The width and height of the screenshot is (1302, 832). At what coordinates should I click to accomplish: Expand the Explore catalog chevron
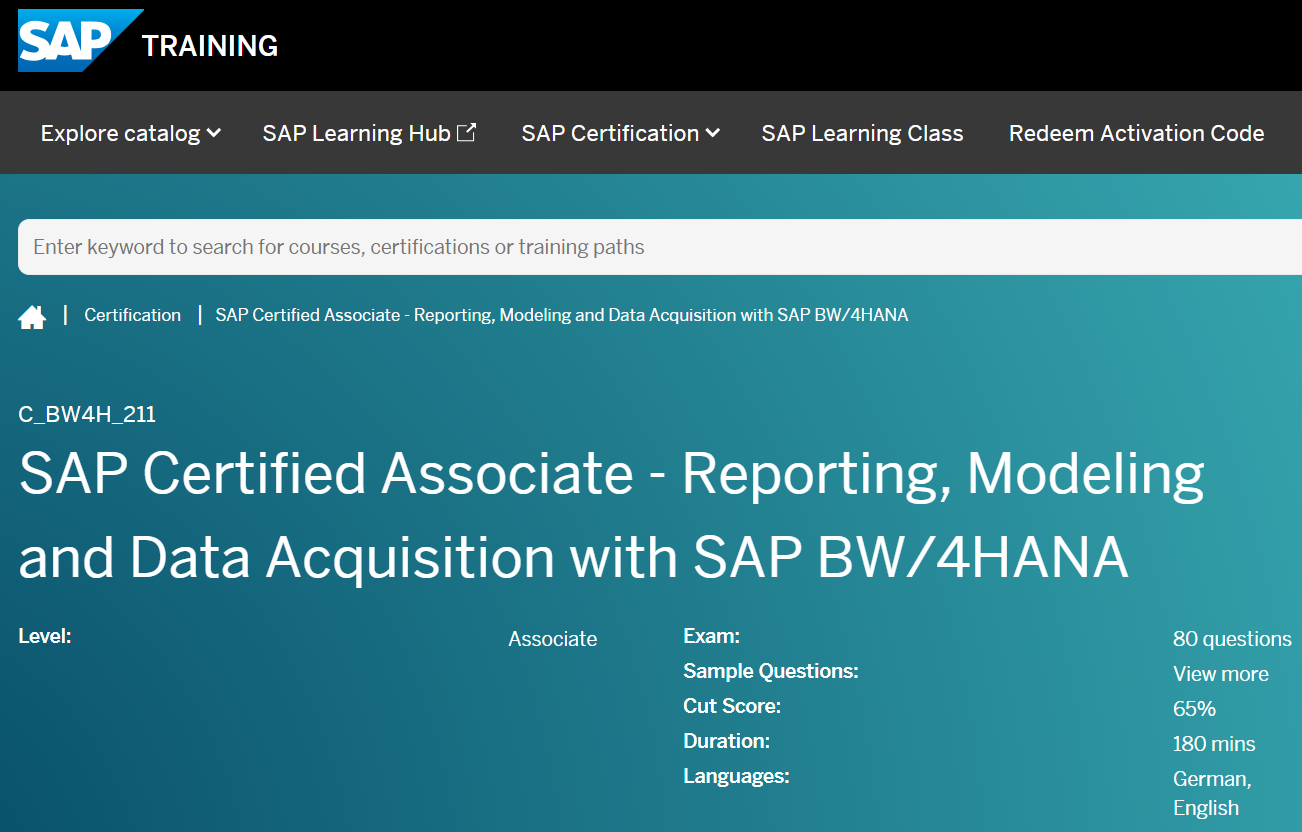(x=213, y=134)
